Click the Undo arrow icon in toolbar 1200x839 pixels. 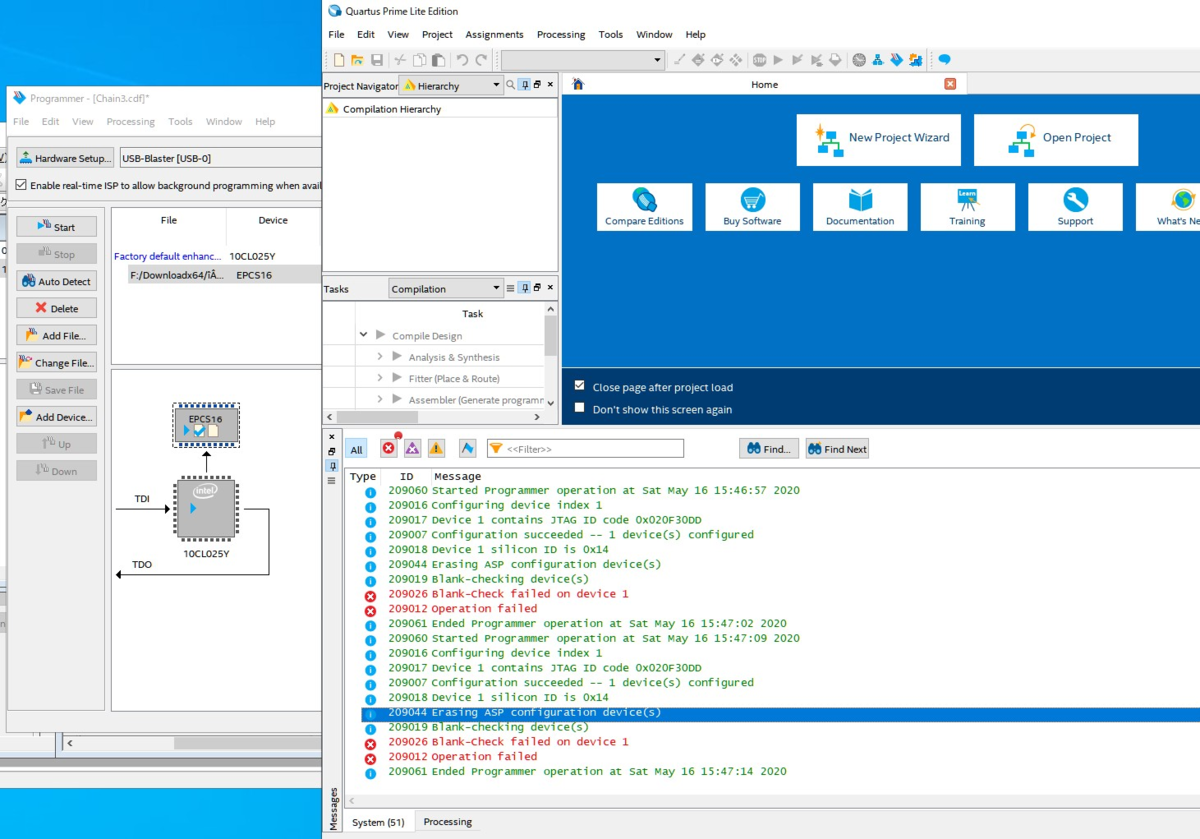462,60
